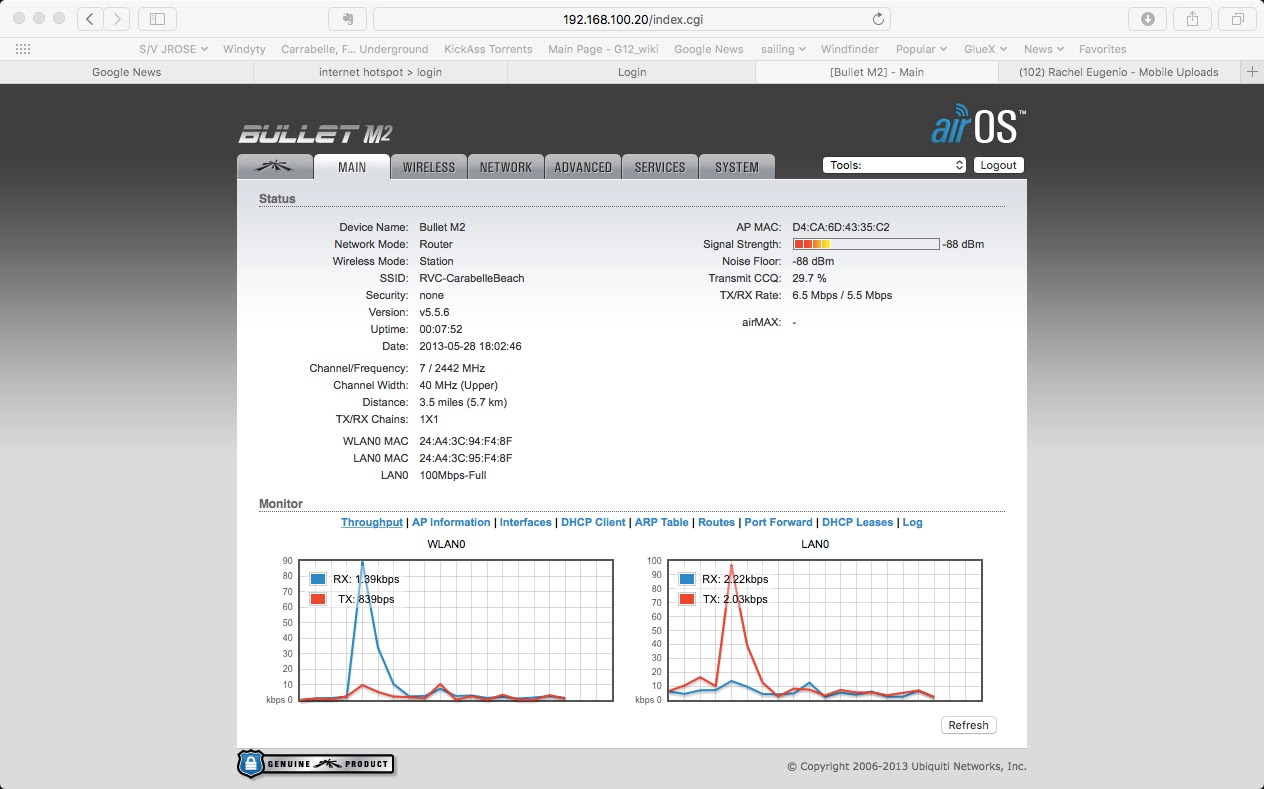Reload the page with the address bar icon
The width and height of the screenshot is (1264, 789).
tap(878, 19)
